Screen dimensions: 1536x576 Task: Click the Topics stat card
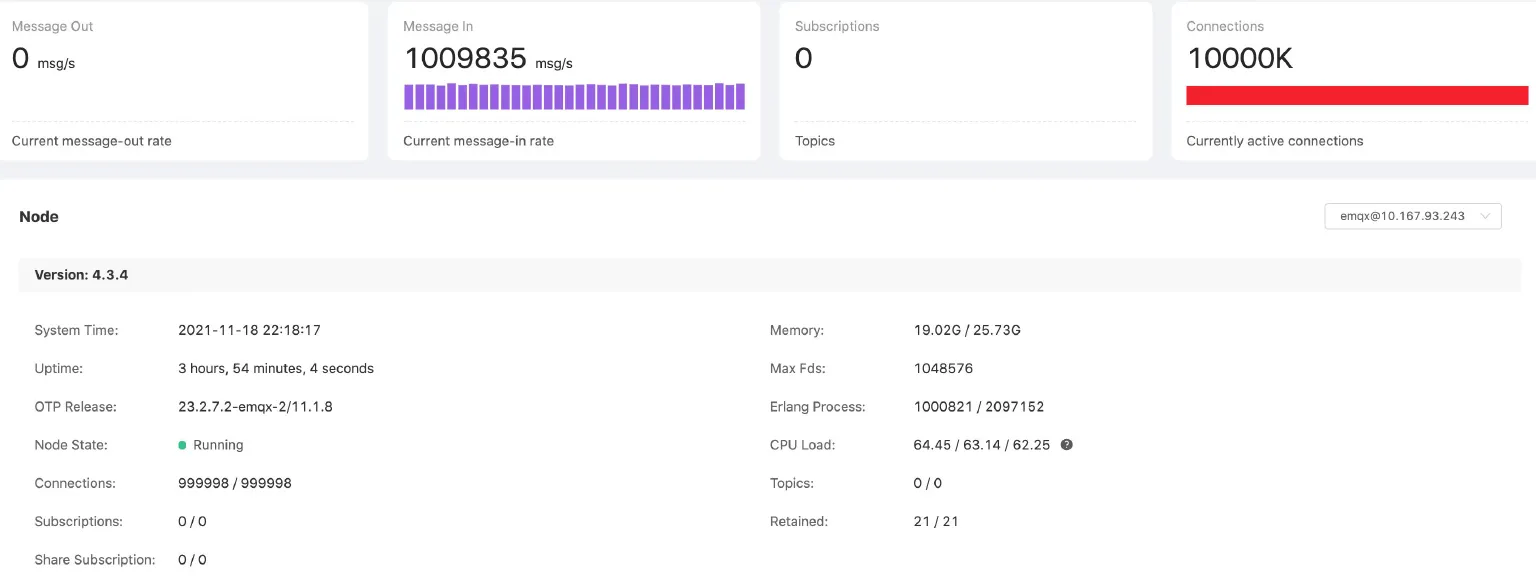[814, 141]
